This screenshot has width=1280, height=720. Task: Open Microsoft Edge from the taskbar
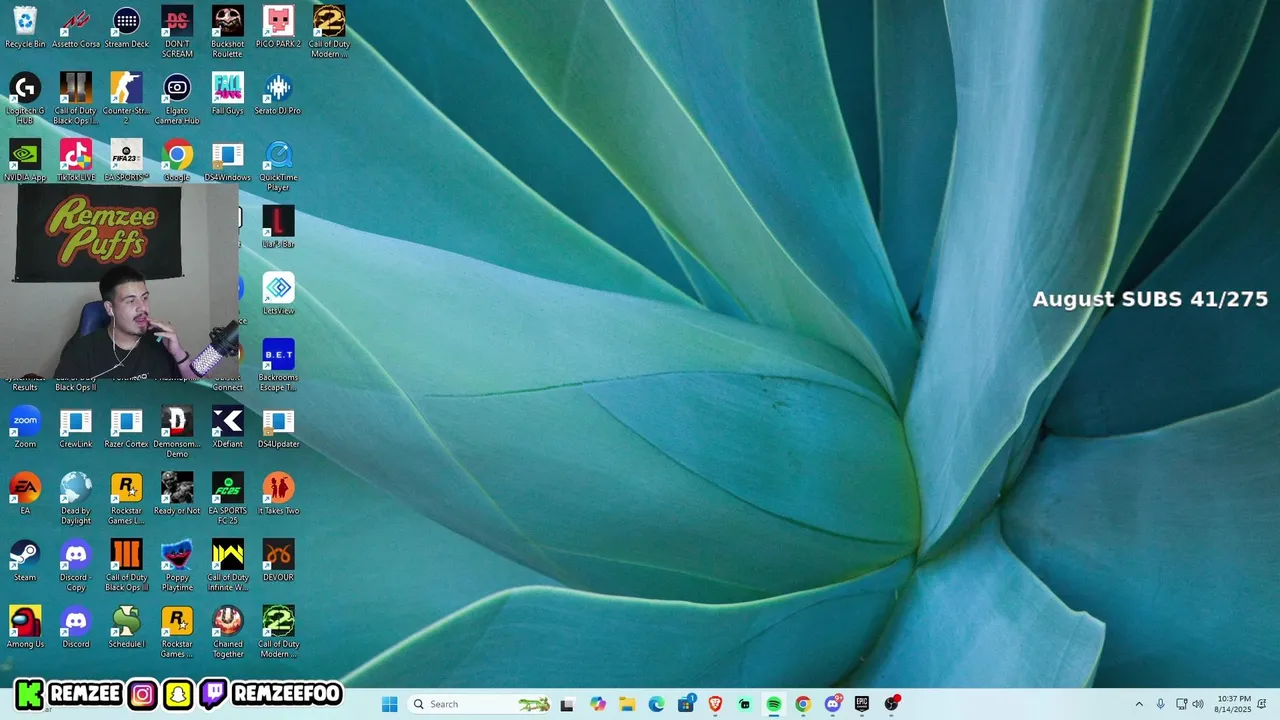click(656, 704)
